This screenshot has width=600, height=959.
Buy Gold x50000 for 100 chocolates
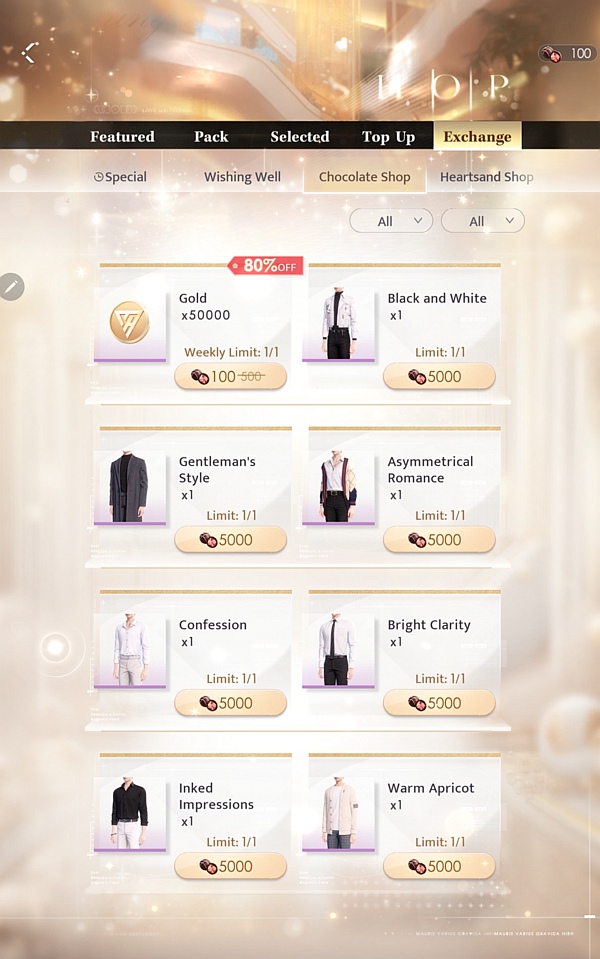coord(231,376)
